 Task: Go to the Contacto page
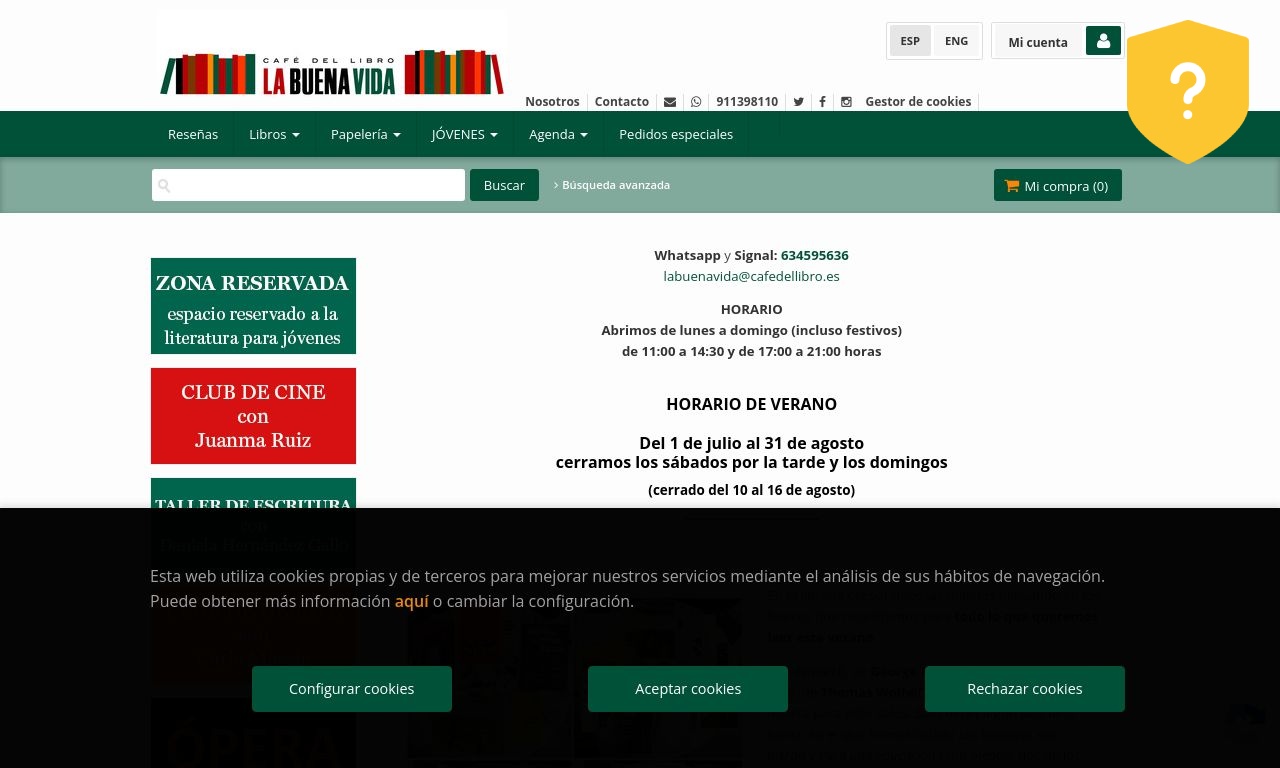click(622, 101)
